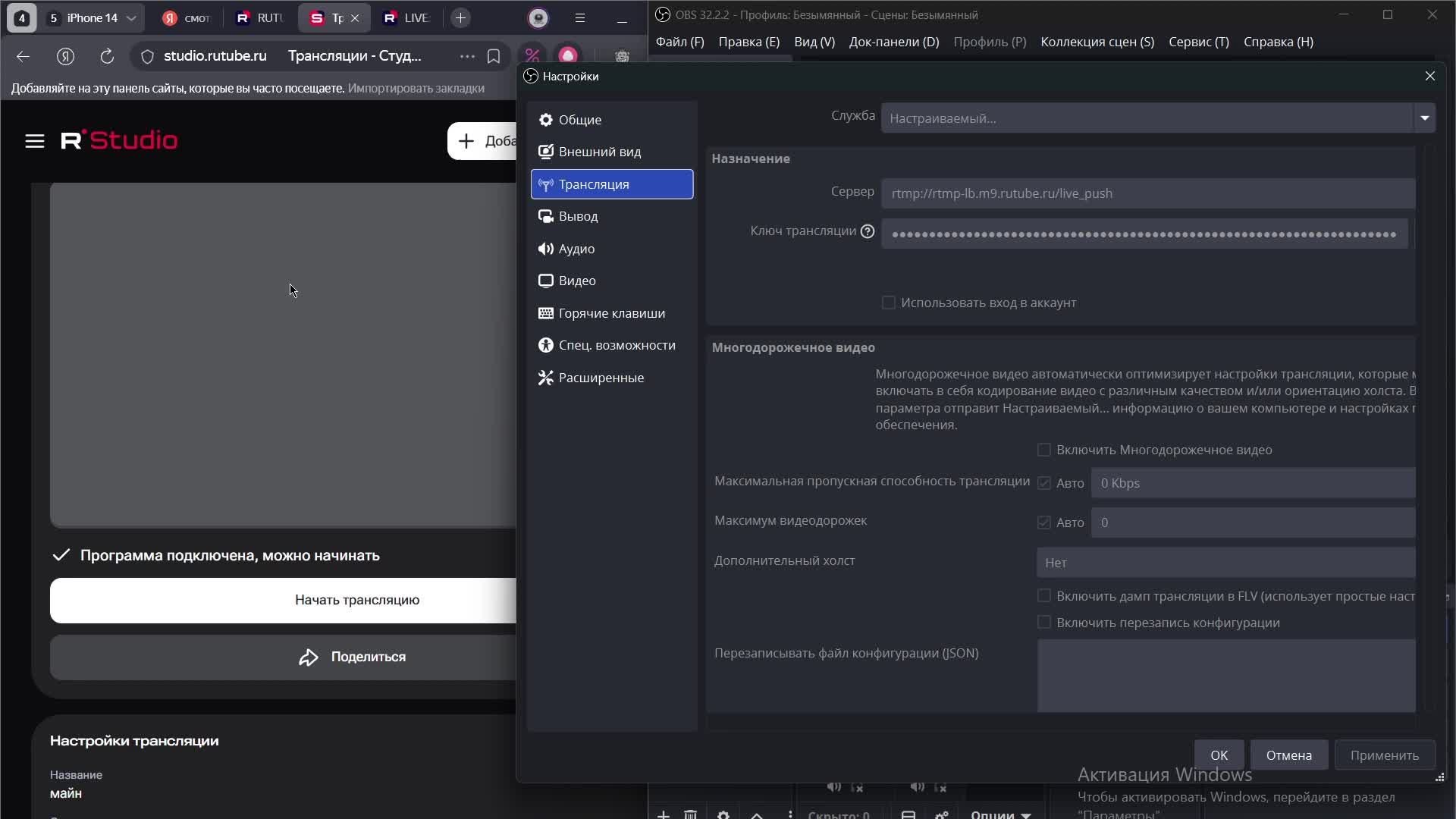The image size is (1456, 819).
Task: Click the Добавить button in Rutube Studio
Action: (x=482, y=141)
